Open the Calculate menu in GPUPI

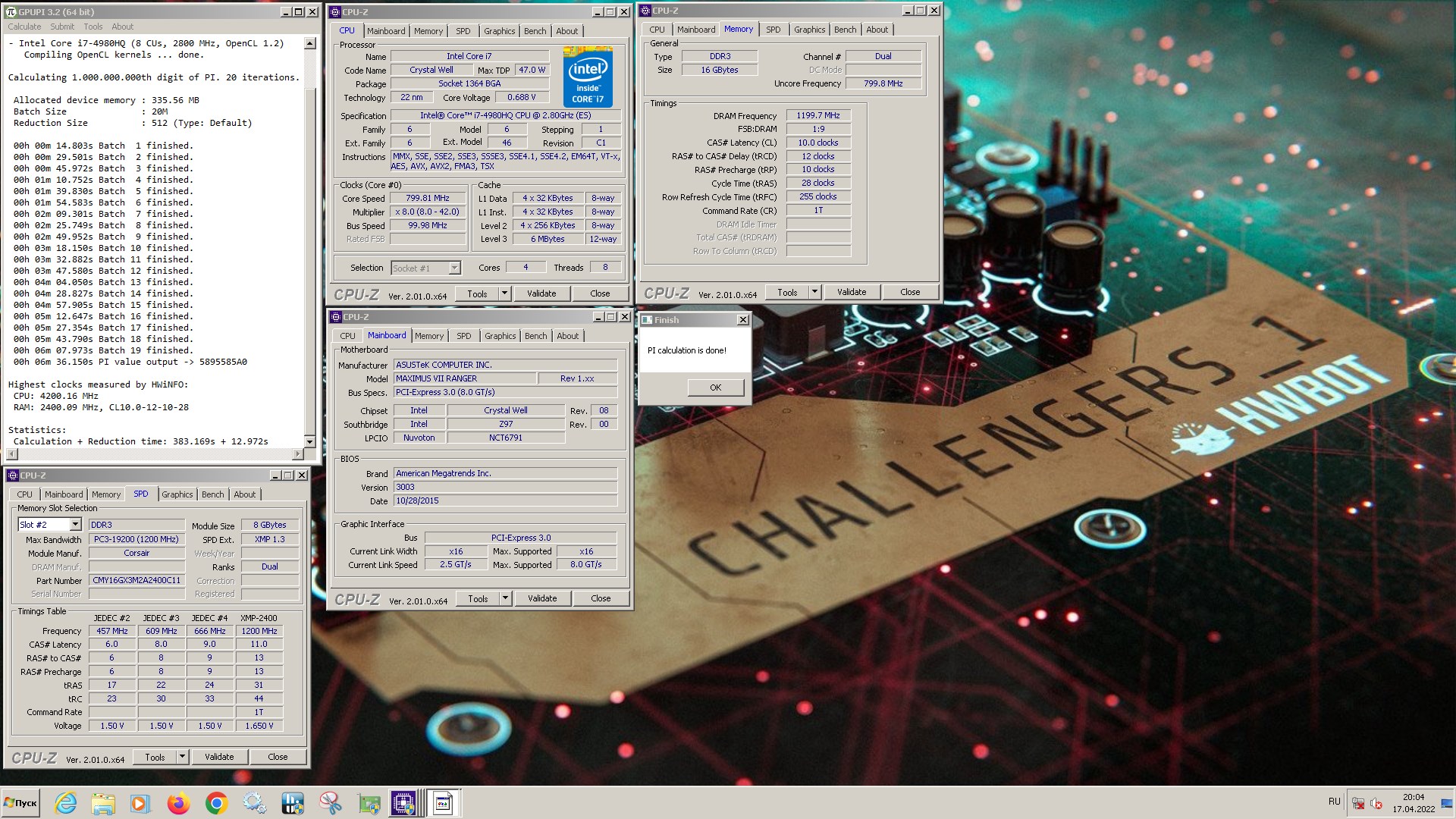pyautogui.click(x=25, y=27)
